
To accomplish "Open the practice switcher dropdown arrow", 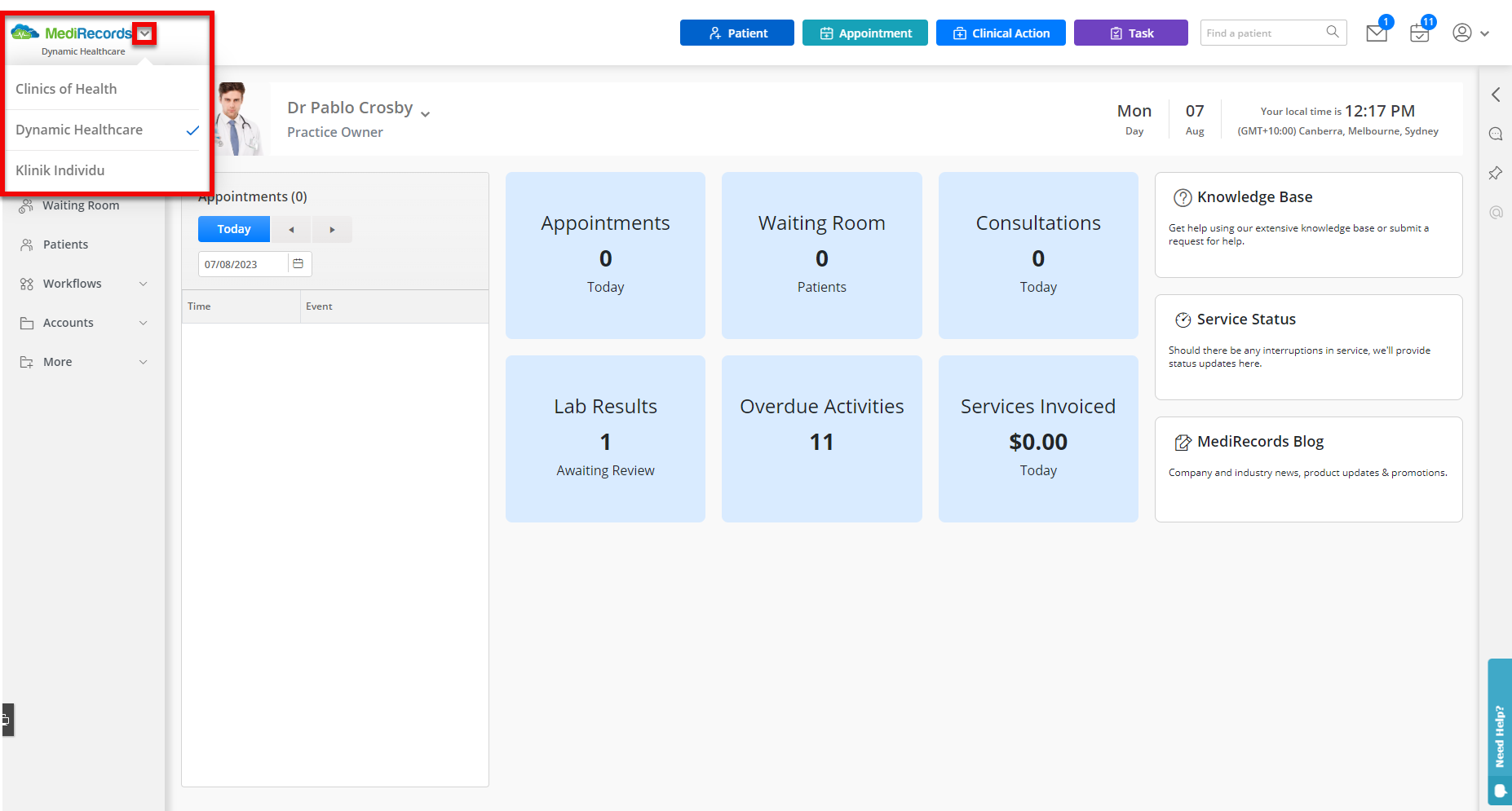I will click(144, 33).
